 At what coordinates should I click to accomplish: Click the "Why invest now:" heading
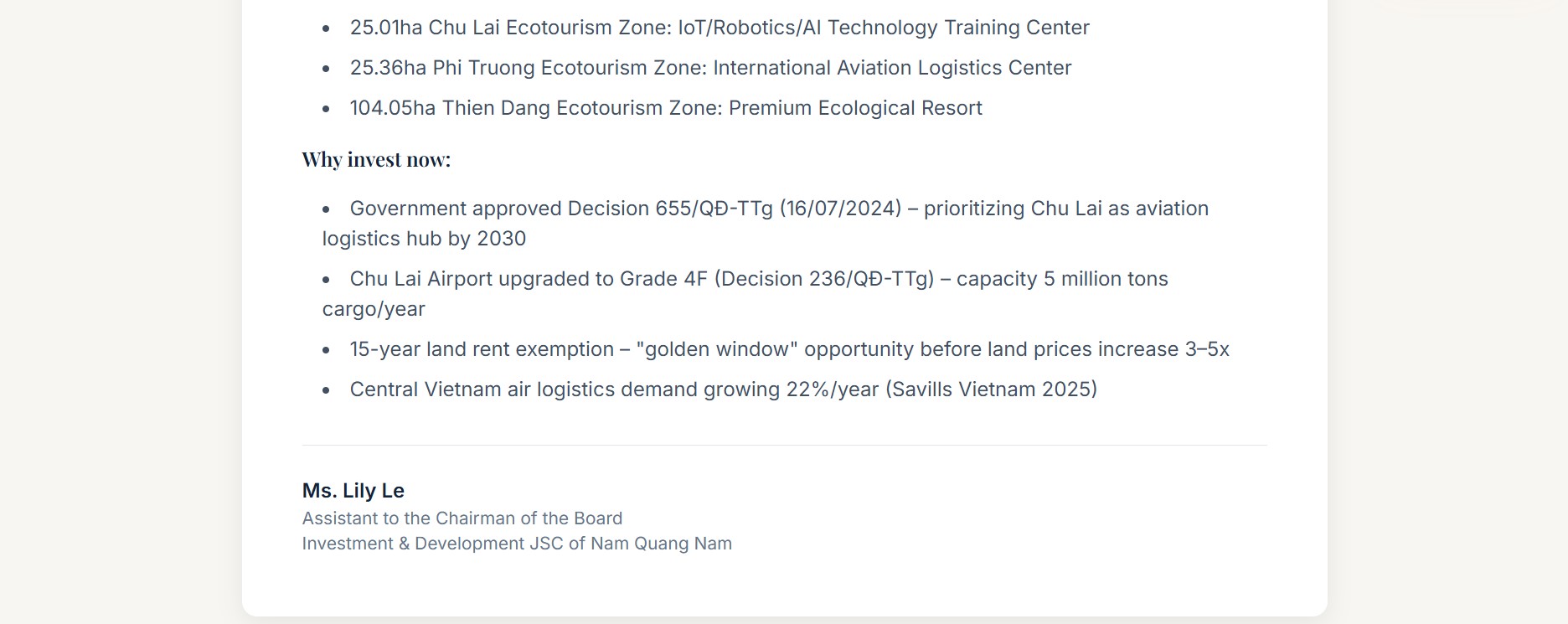(x=376, y=160)
